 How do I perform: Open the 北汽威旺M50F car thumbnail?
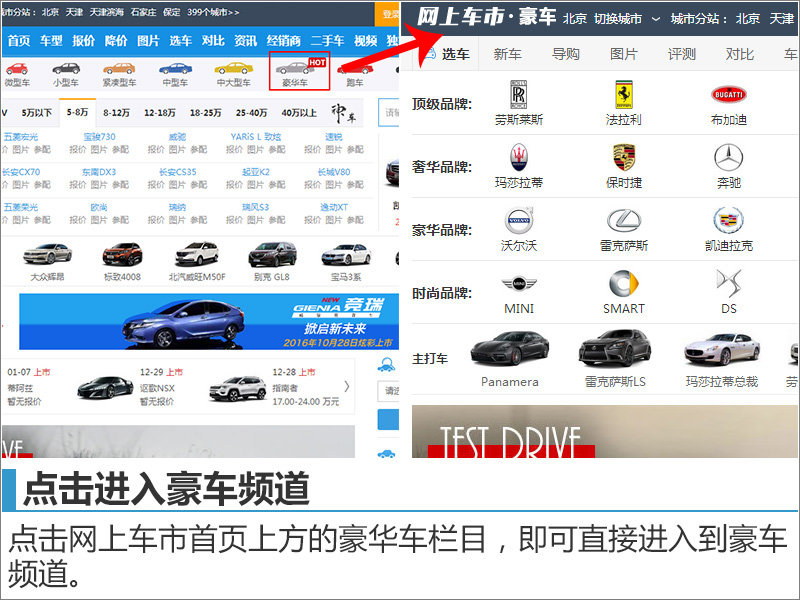tap(197, 255)
